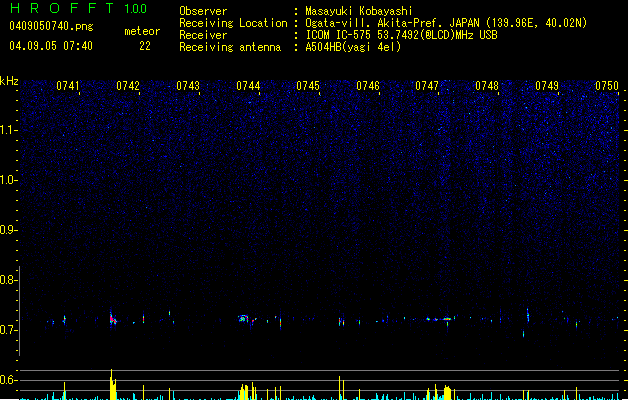Image resolution: width=629 pixels, height=400 pixels.
Task: Click the Receiver label
Action: coord(203,35)
